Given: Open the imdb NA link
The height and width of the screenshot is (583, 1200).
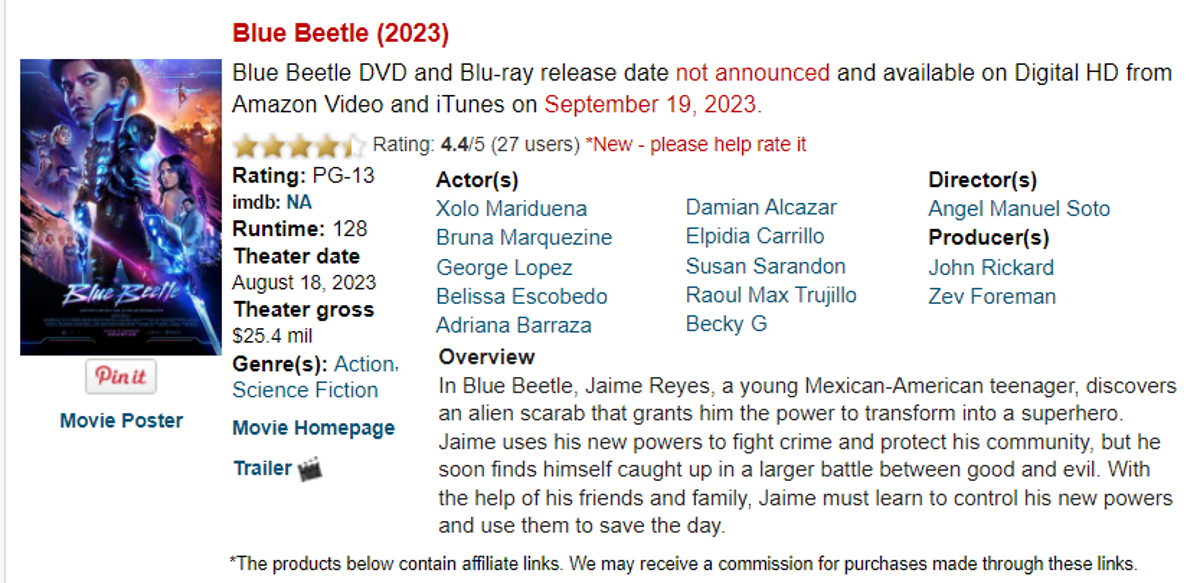Looking at the screenshot, I should 299,202.
